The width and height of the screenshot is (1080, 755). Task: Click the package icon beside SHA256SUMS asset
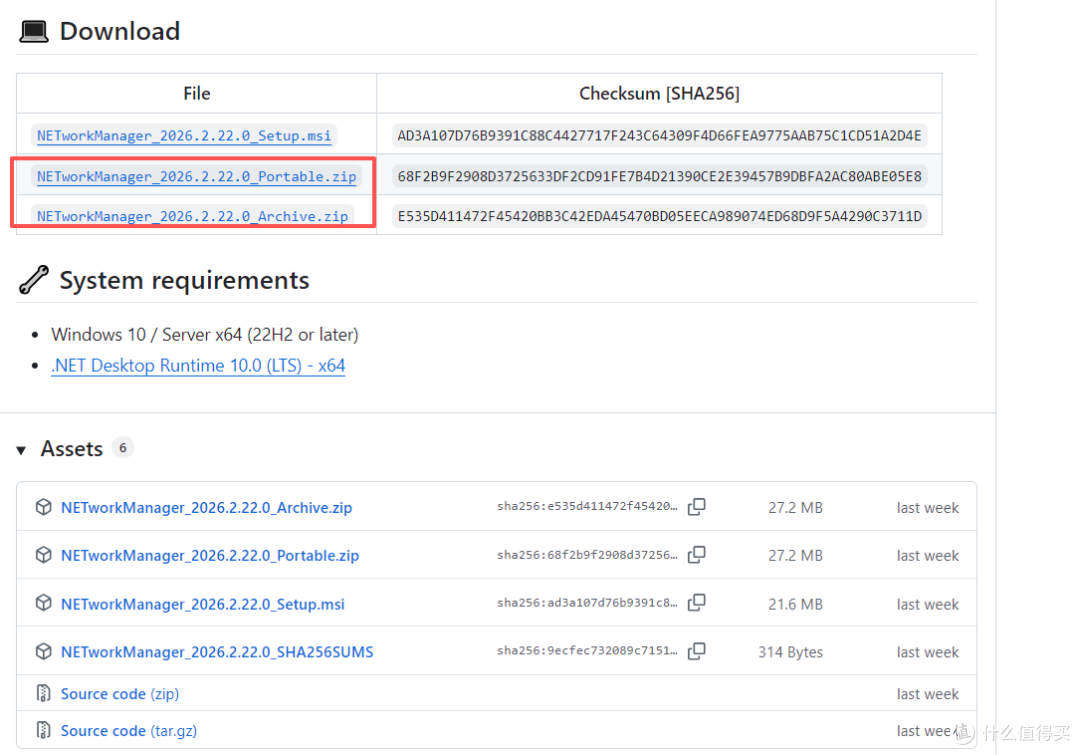43,651
